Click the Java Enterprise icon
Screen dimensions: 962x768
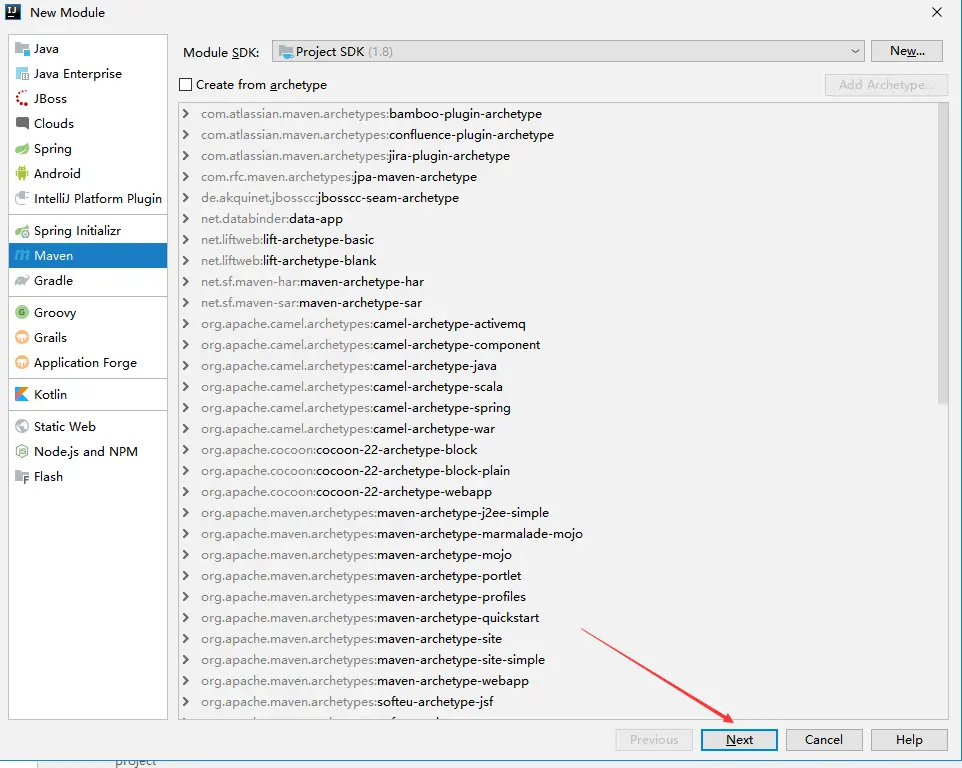22,74
